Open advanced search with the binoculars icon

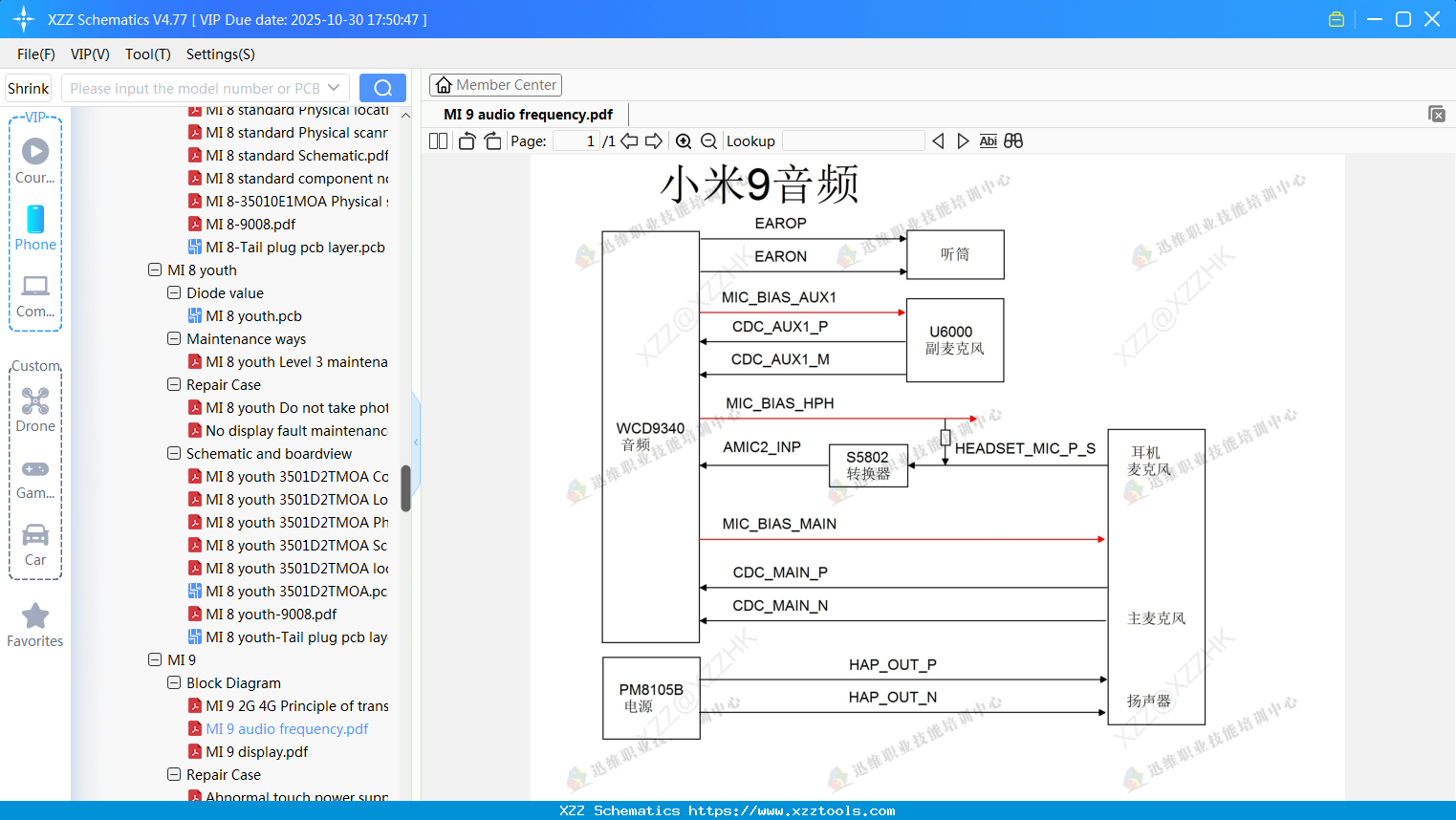coord(1013,140)
